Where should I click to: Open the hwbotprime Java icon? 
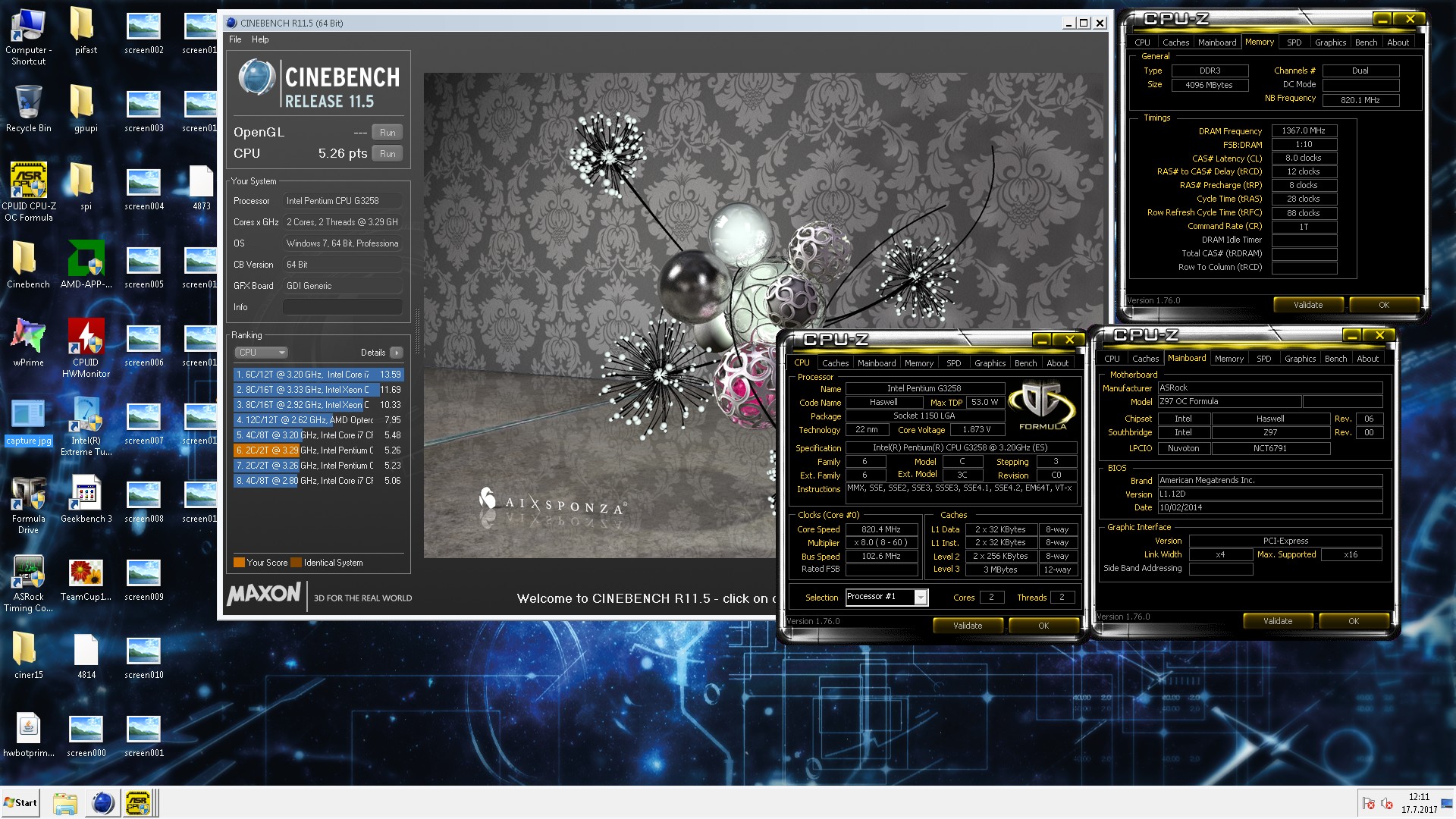(x=28, y=734)
